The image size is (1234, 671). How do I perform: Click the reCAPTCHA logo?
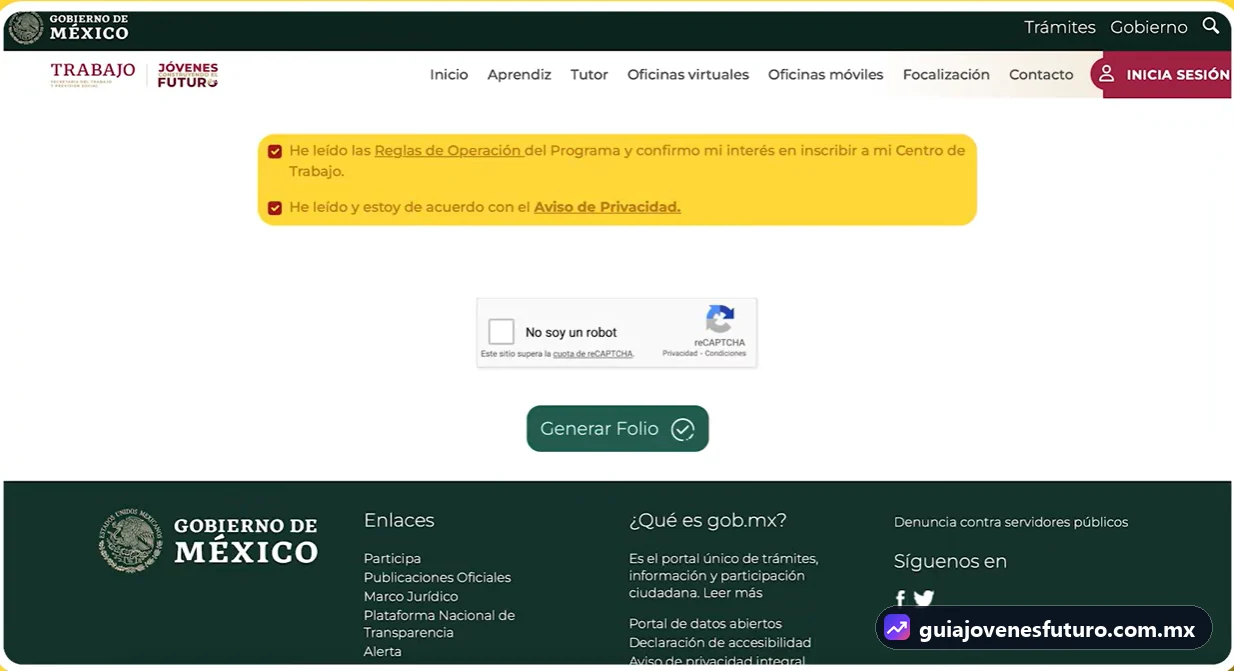(x=720, y=320)
